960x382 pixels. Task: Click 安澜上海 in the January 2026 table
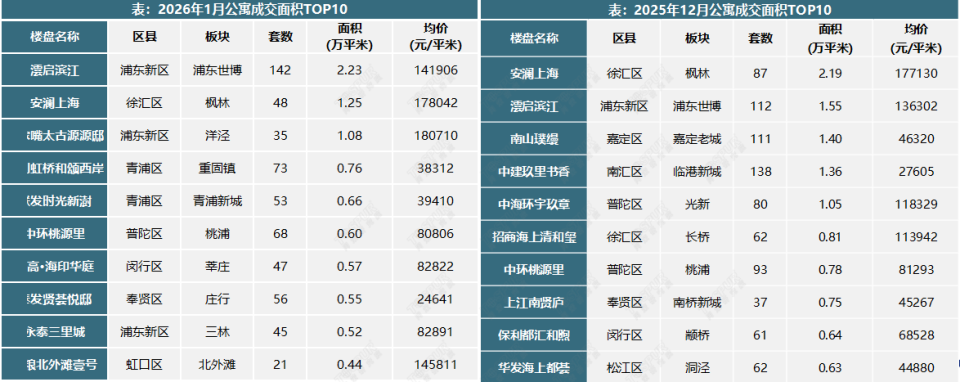pyautogui.click(x=54, y=103)
